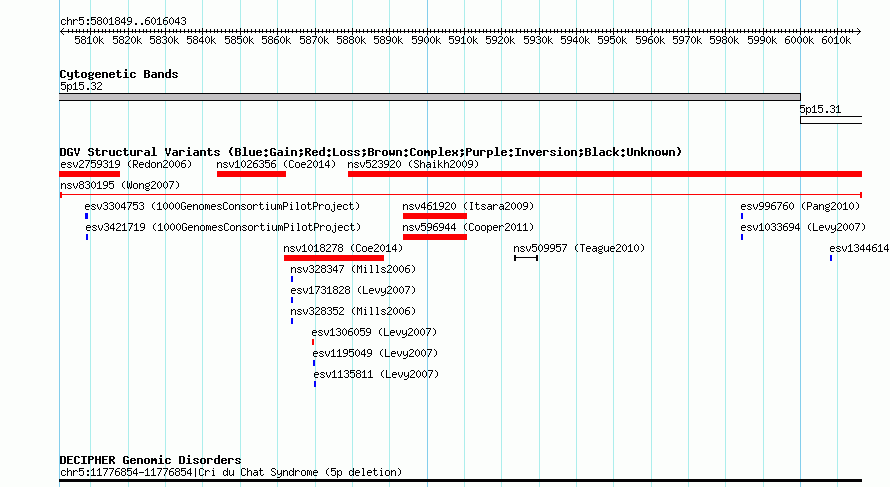Click the red bar under nsv461920
The height and width of the screenshot is (487, 890).
pyautogui.click(x=435, y=216)
